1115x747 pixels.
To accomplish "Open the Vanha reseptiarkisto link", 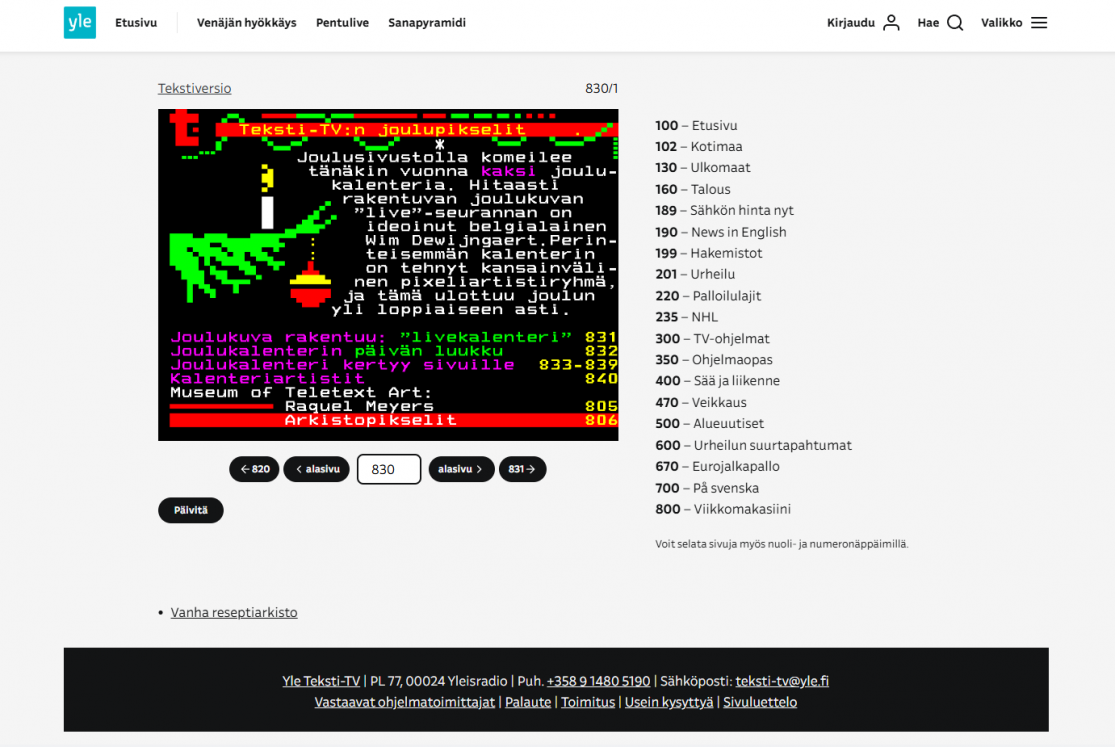I will [234, 612].
